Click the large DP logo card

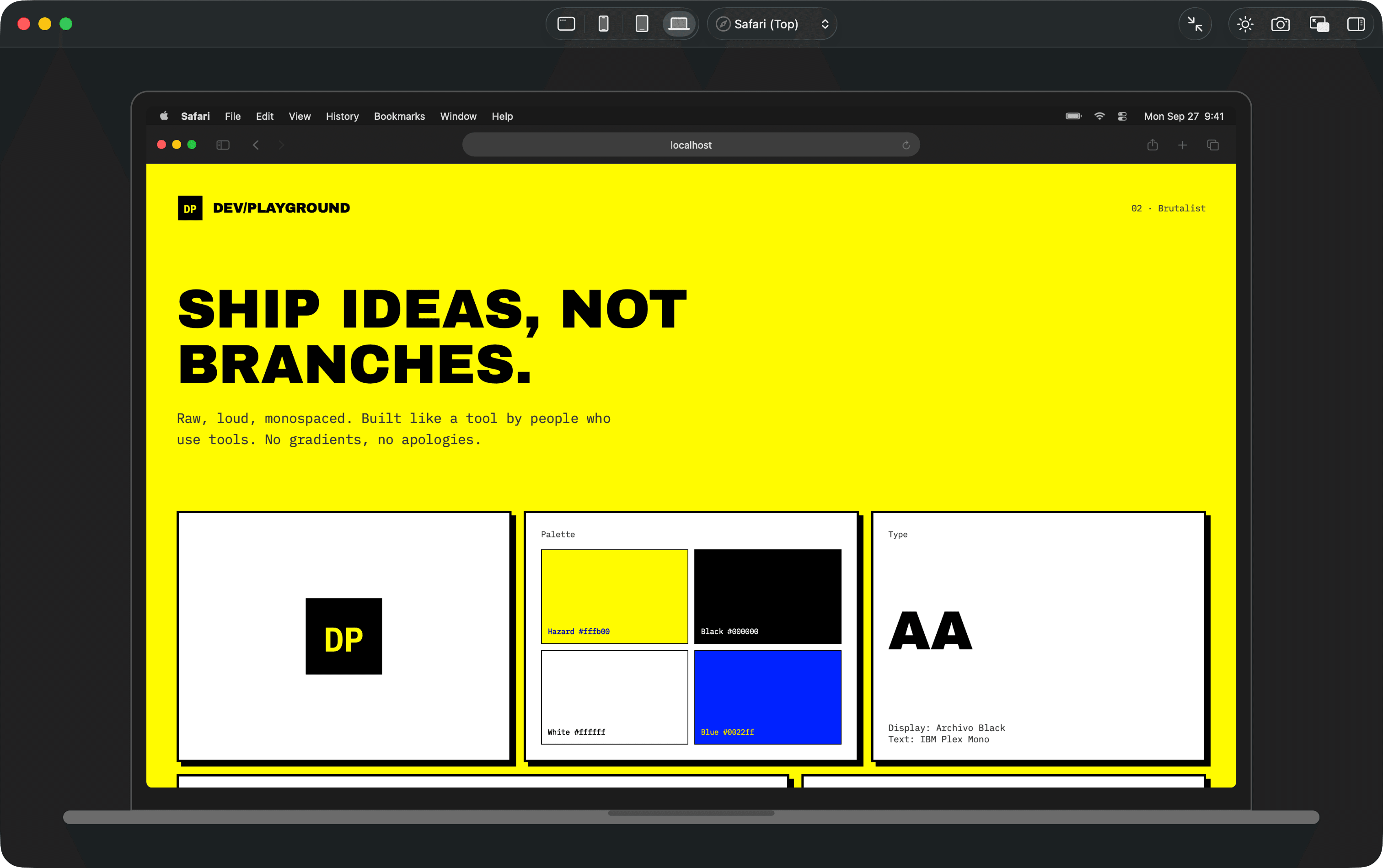pyautogui.click(x=343, y=636)
